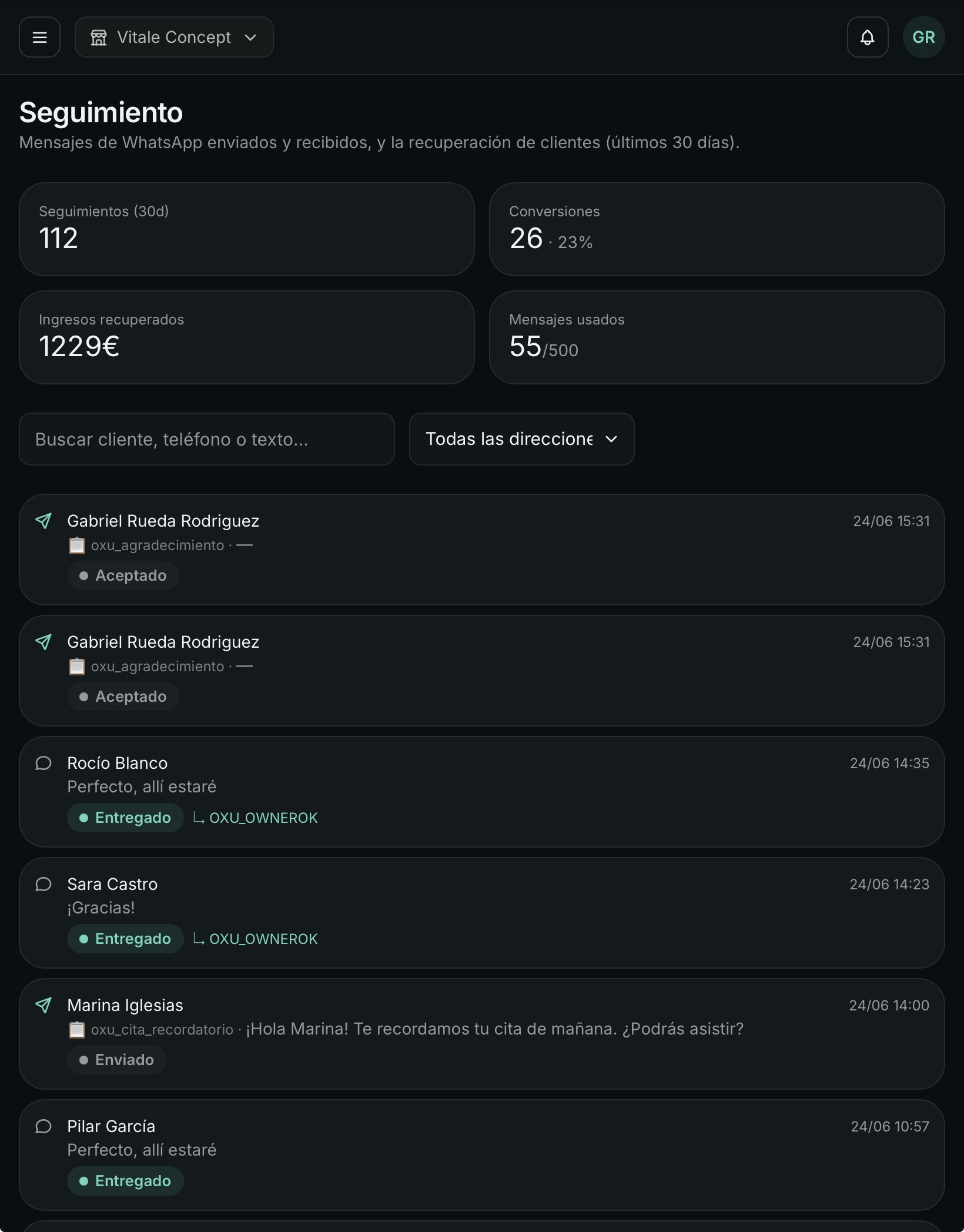Open the GR user avatar menu
Viewport: 964px width, 1232px height.
pos(923,37)
